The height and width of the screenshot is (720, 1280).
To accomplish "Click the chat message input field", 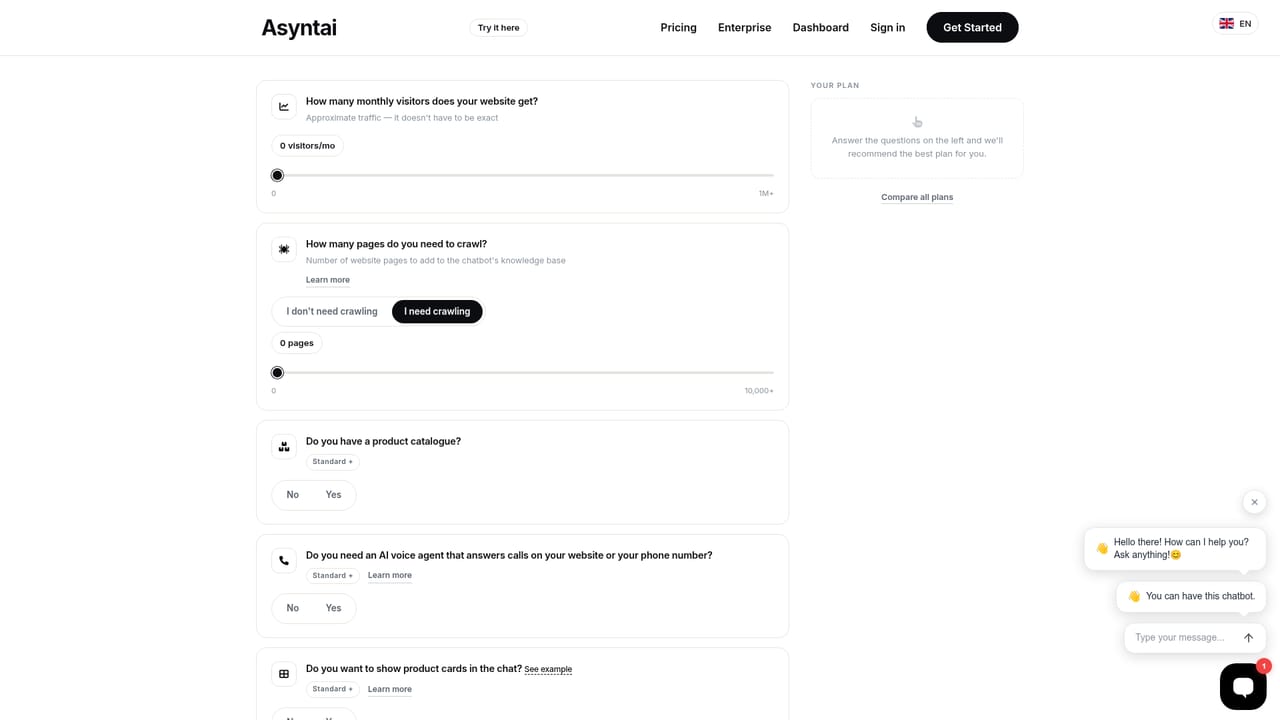I will (x=1181, y=638).
